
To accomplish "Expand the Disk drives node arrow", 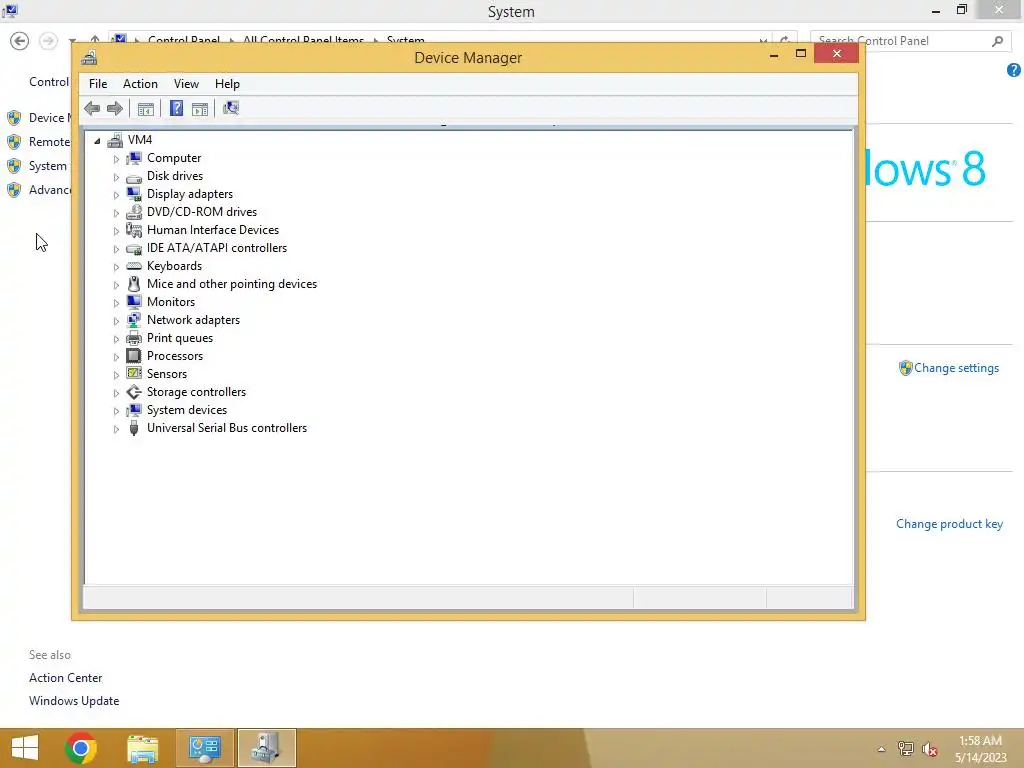I will 116,177.
